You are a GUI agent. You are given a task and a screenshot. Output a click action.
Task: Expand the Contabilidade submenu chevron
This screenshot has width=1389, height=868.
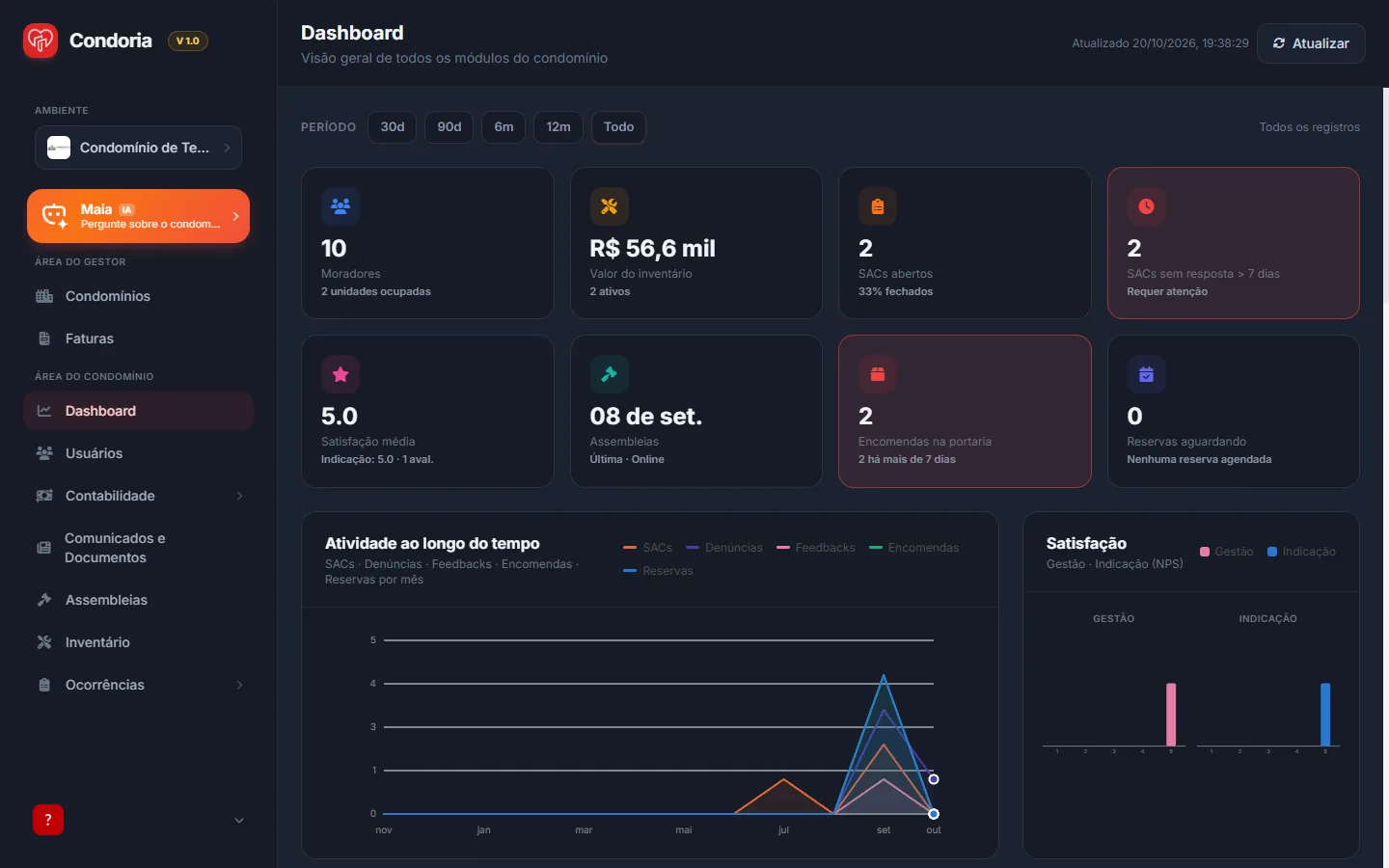[239, 496]
